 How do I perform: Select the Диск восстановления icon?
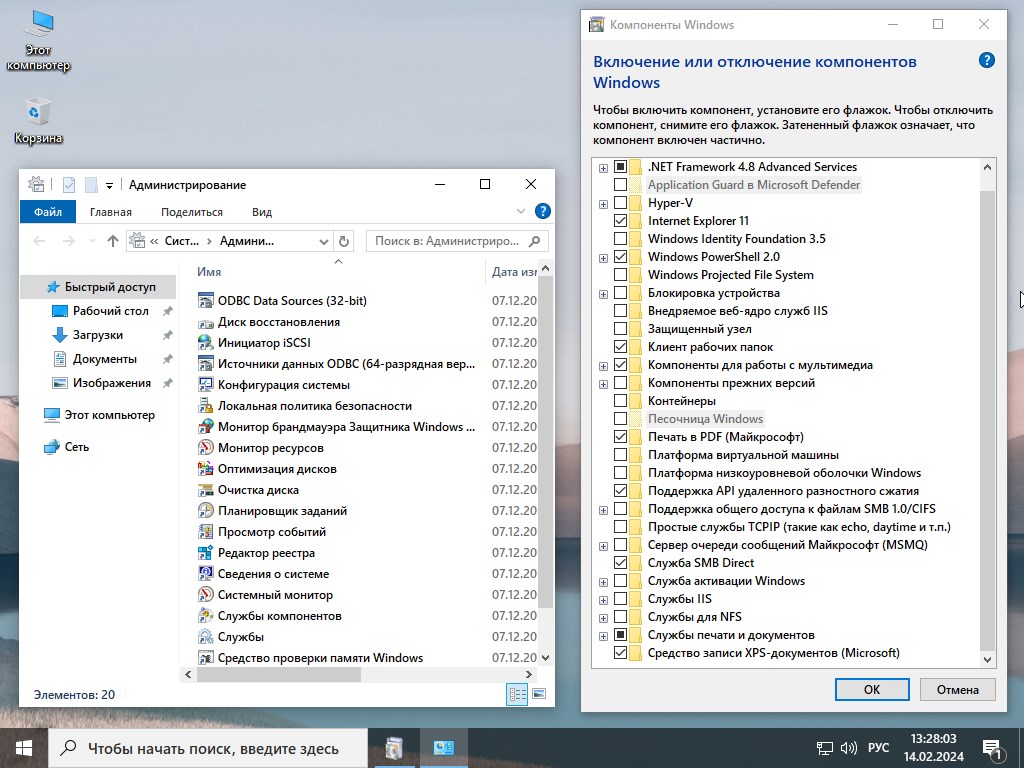point(206,321)
